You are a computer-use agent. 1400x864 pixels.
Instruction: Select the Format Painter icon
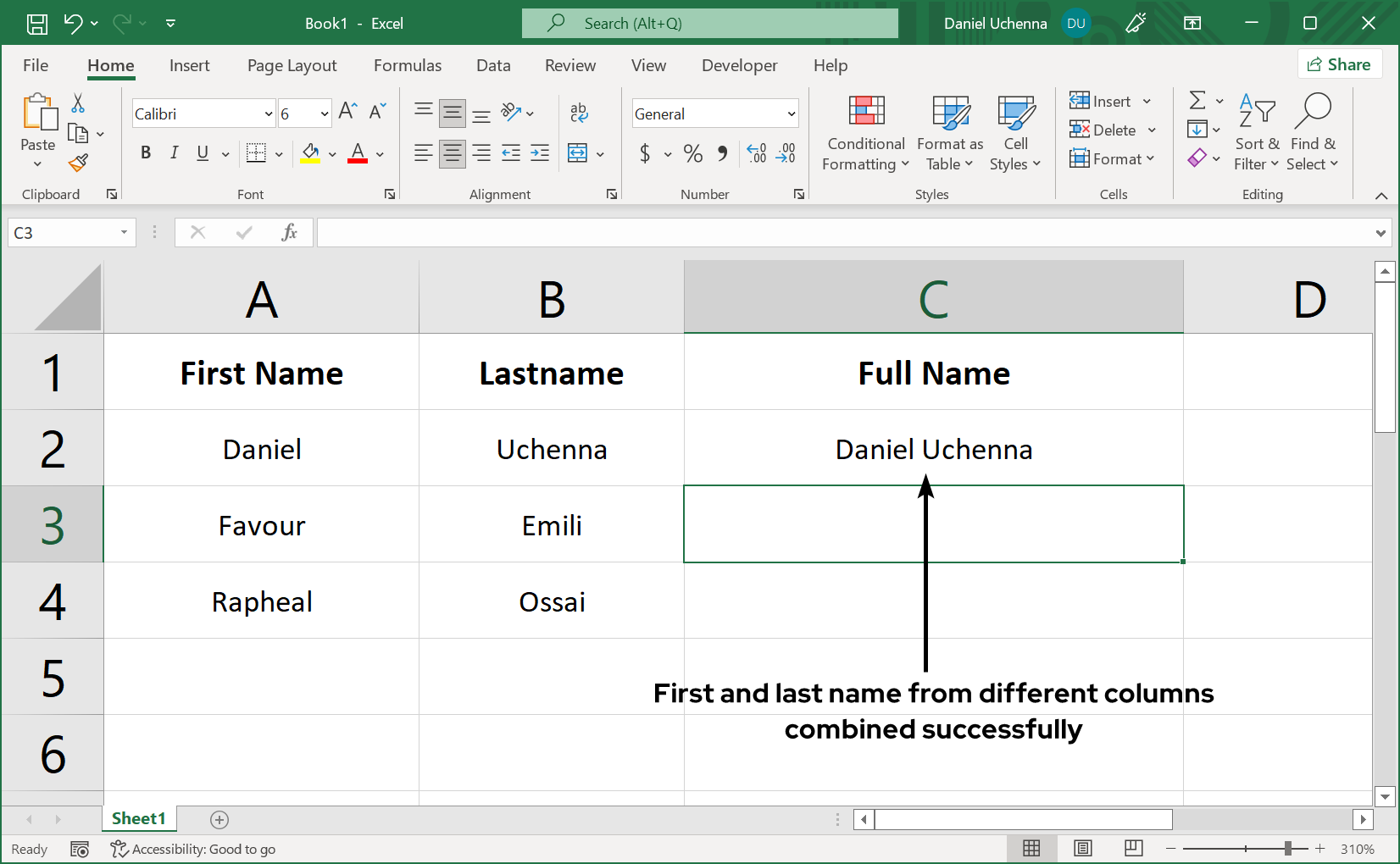[79, 163]
